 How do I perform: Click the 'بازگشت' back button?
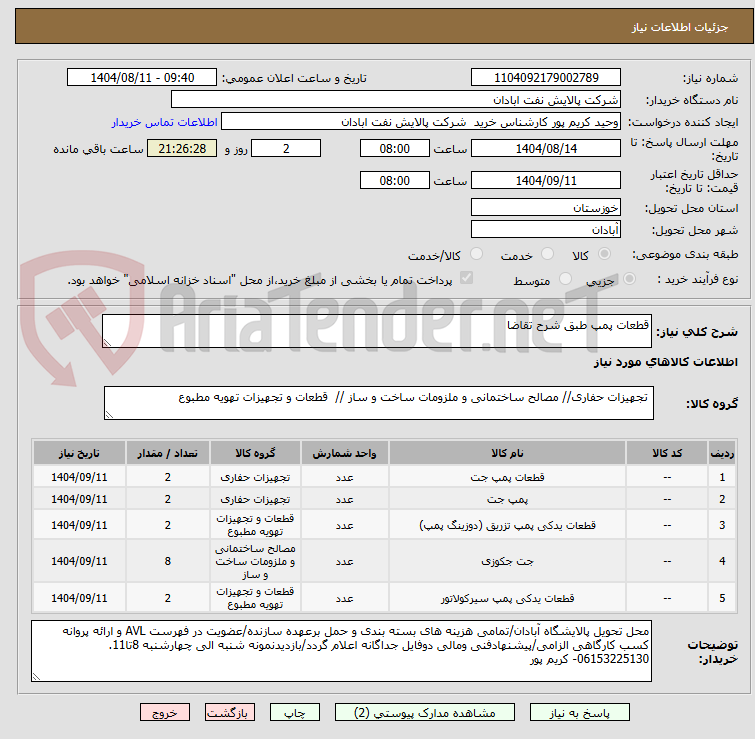tap(230, 713)
